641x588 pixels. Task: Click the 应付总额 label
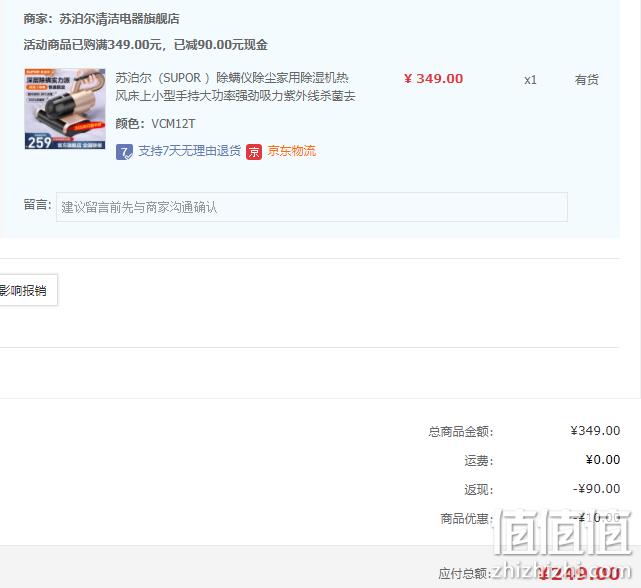465,573
